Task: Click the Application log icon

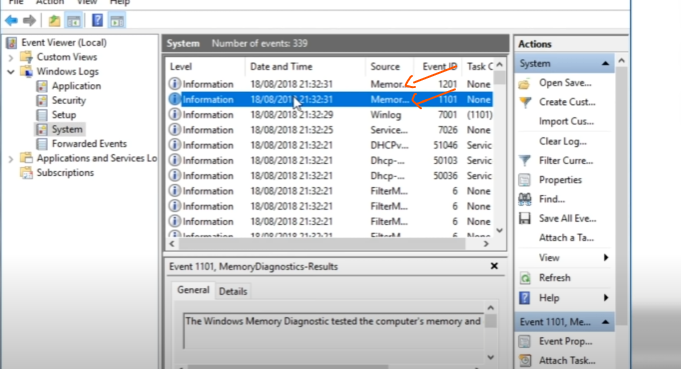Action: point(42,86)
